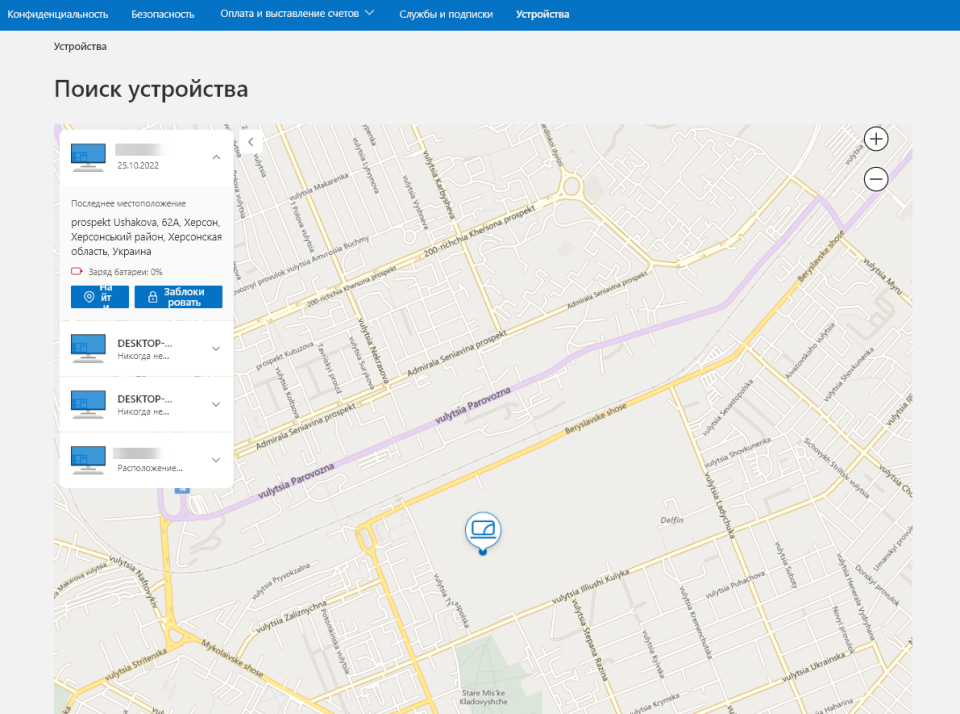Select the 'Устройства' tab in top navigation
960x714 pixels.
point(542,14)
